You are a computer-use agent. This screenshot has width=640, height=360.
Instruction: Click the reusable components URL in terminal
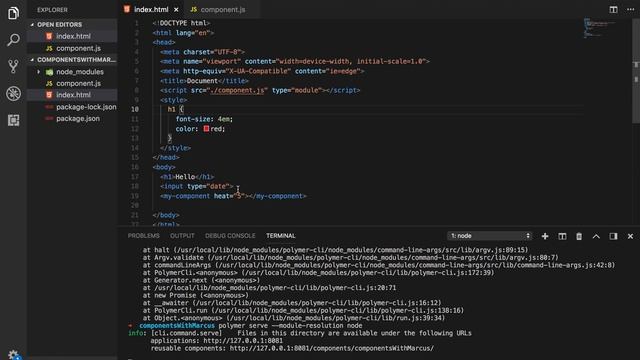pos(332,349)
